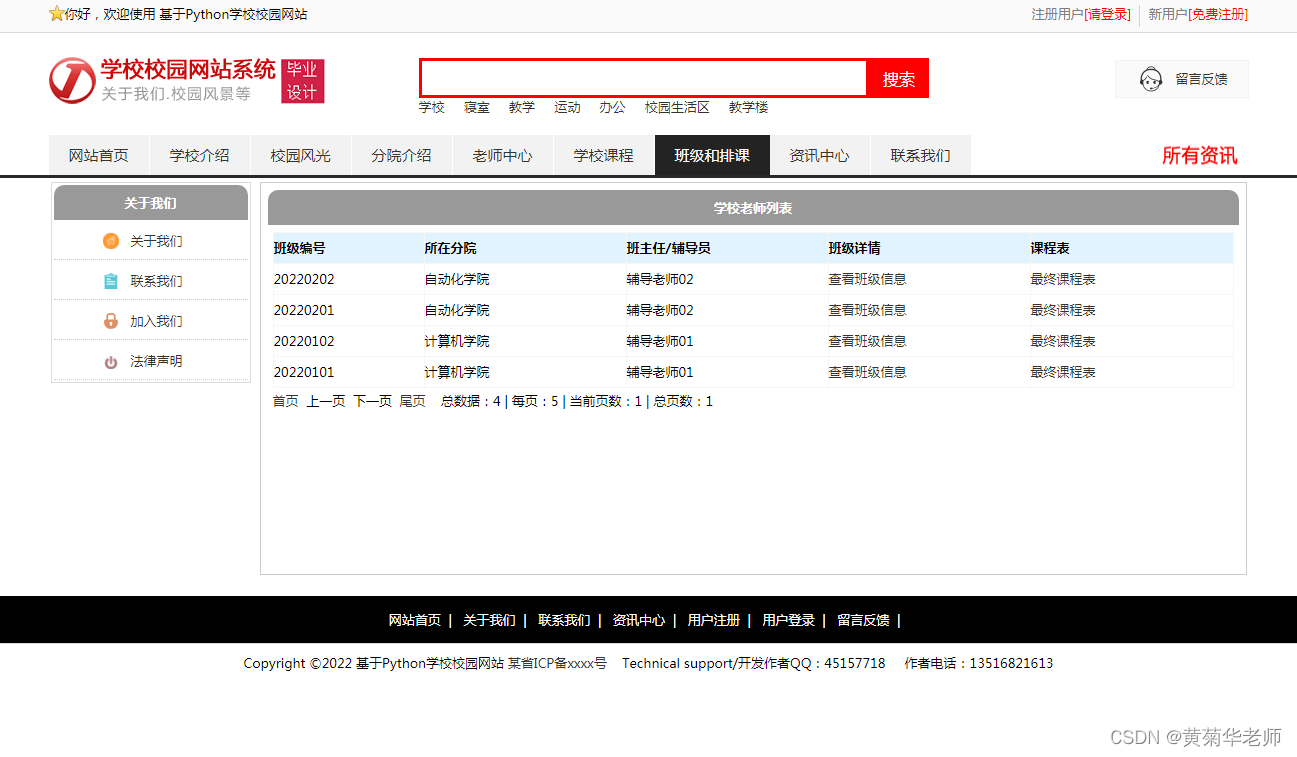Click the smiley face icon on 留言反馈 button
This screenshot has width=1297, height=757.
[1151, 79]
